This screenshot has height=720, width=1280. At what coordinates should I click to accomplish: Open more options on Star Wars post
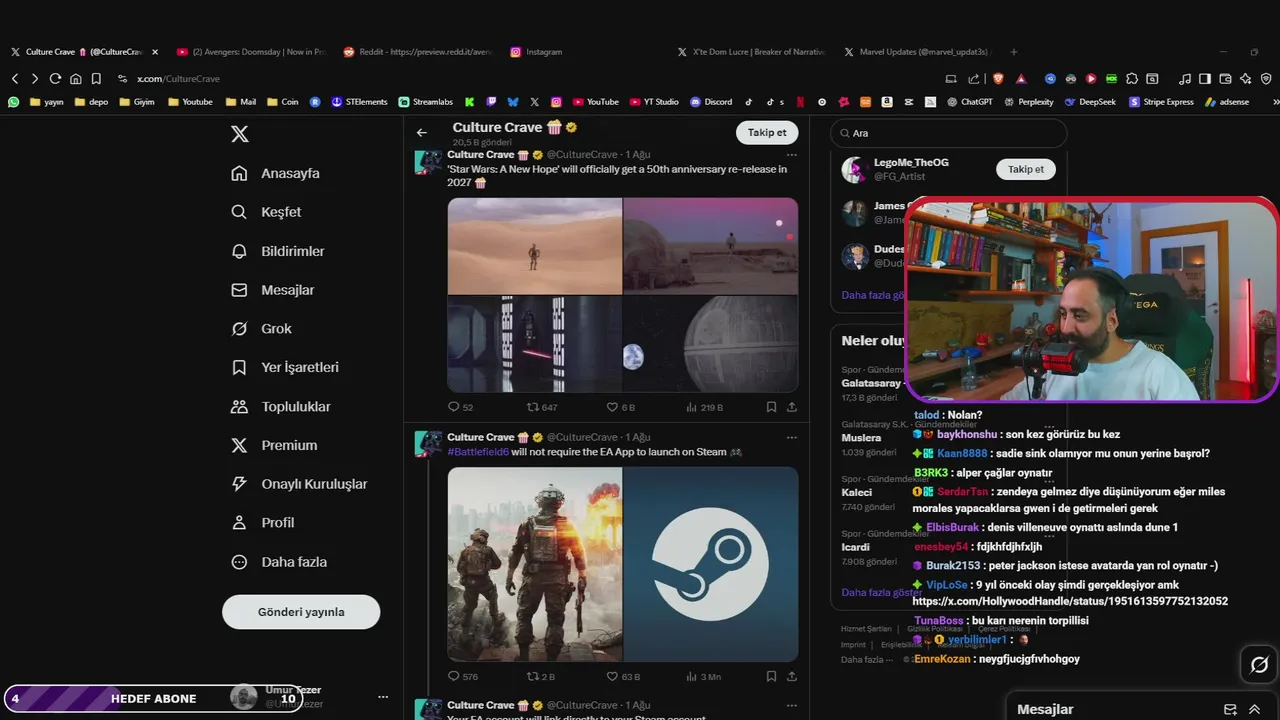[792, 155]
